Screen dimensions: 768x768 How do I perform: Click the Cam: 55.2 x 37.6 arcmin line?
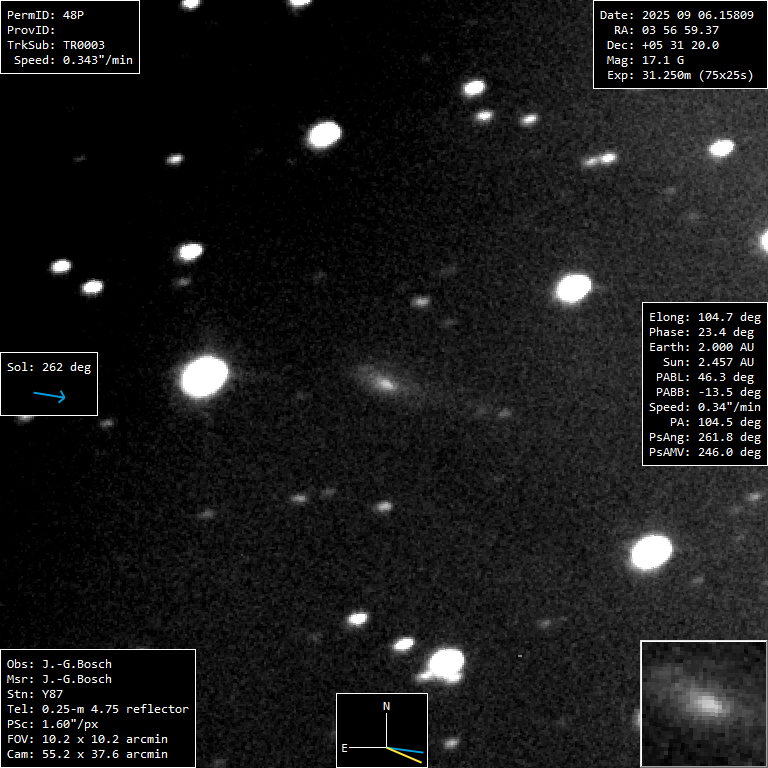click(x=87, y=754)
